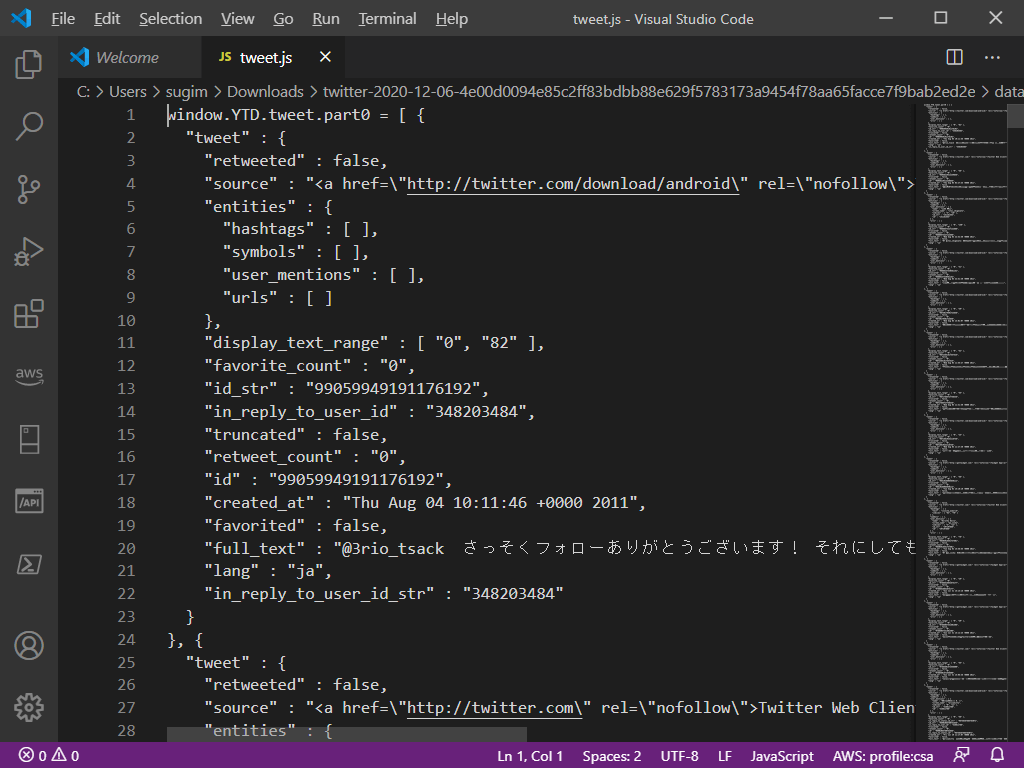This screenshot has width=1024, height=768.
Task: Select the tweet.js editor tab
Action: (274, 57)
